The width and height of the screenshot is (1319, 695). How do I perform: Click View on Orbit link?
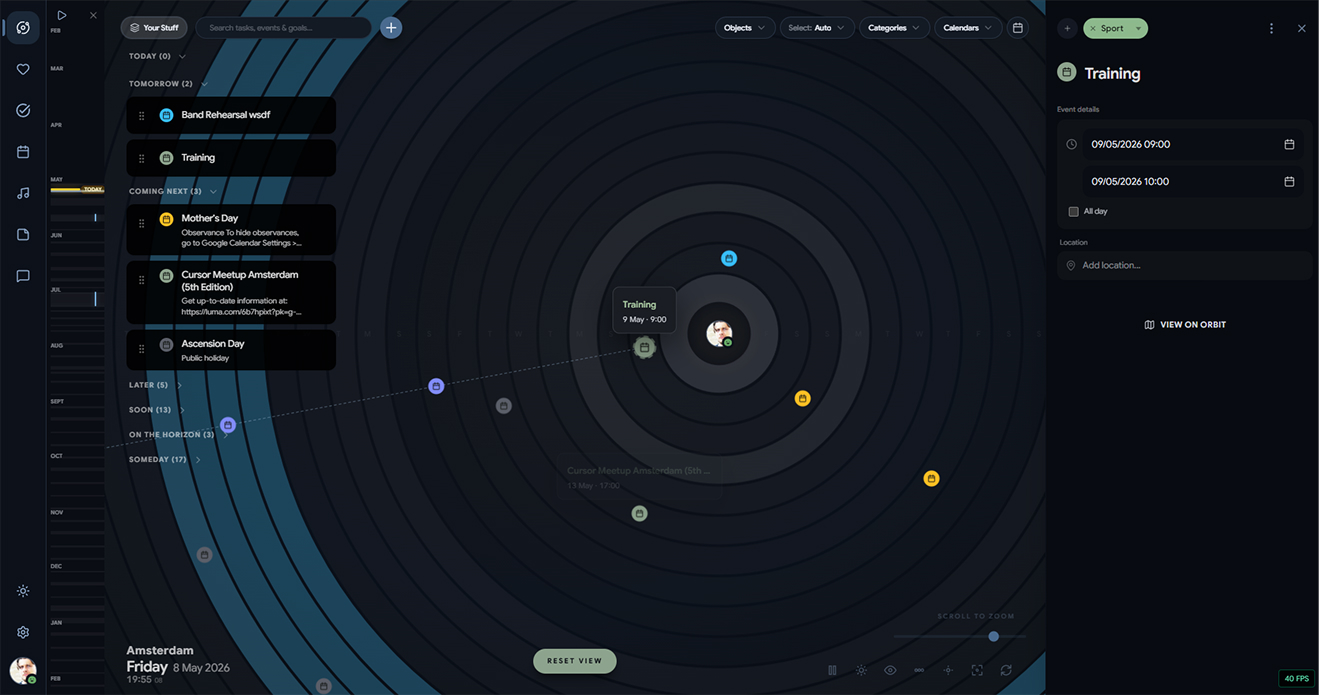(x=1185, y=325)
